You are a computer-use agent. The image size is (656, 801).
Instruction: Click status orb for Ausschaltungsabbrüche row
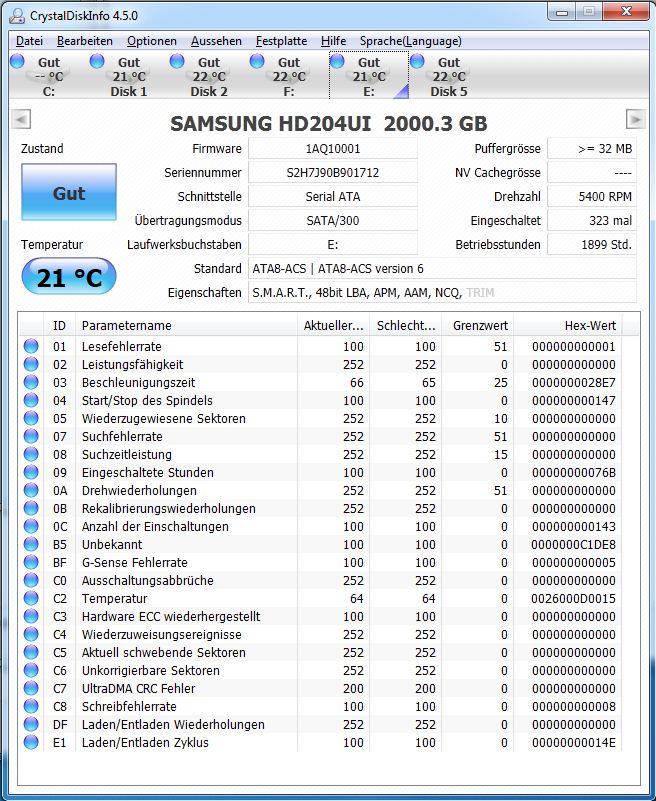(x=31, y=580)
